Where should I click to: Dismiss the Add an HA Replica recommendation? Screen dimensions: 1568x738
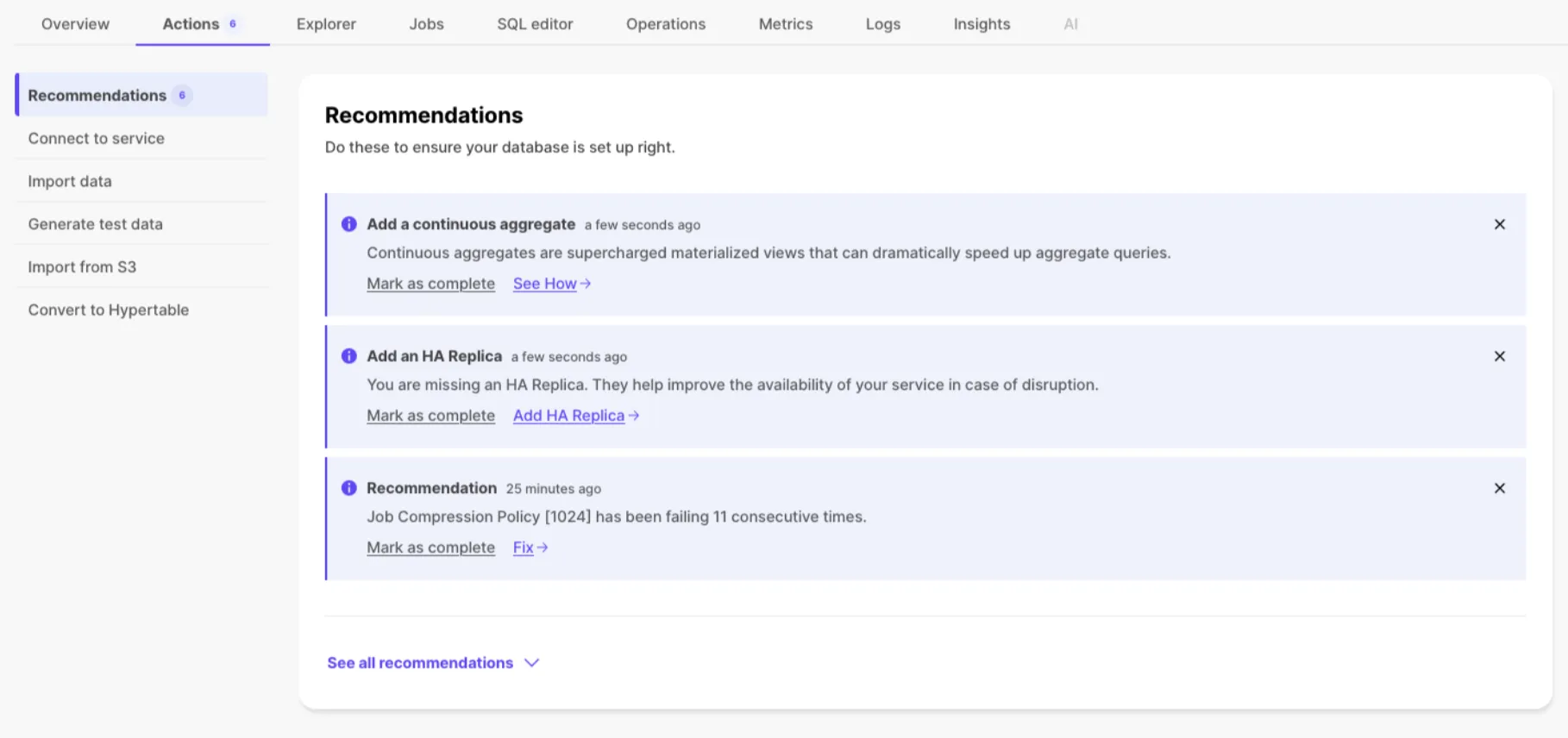[1499, 356]
